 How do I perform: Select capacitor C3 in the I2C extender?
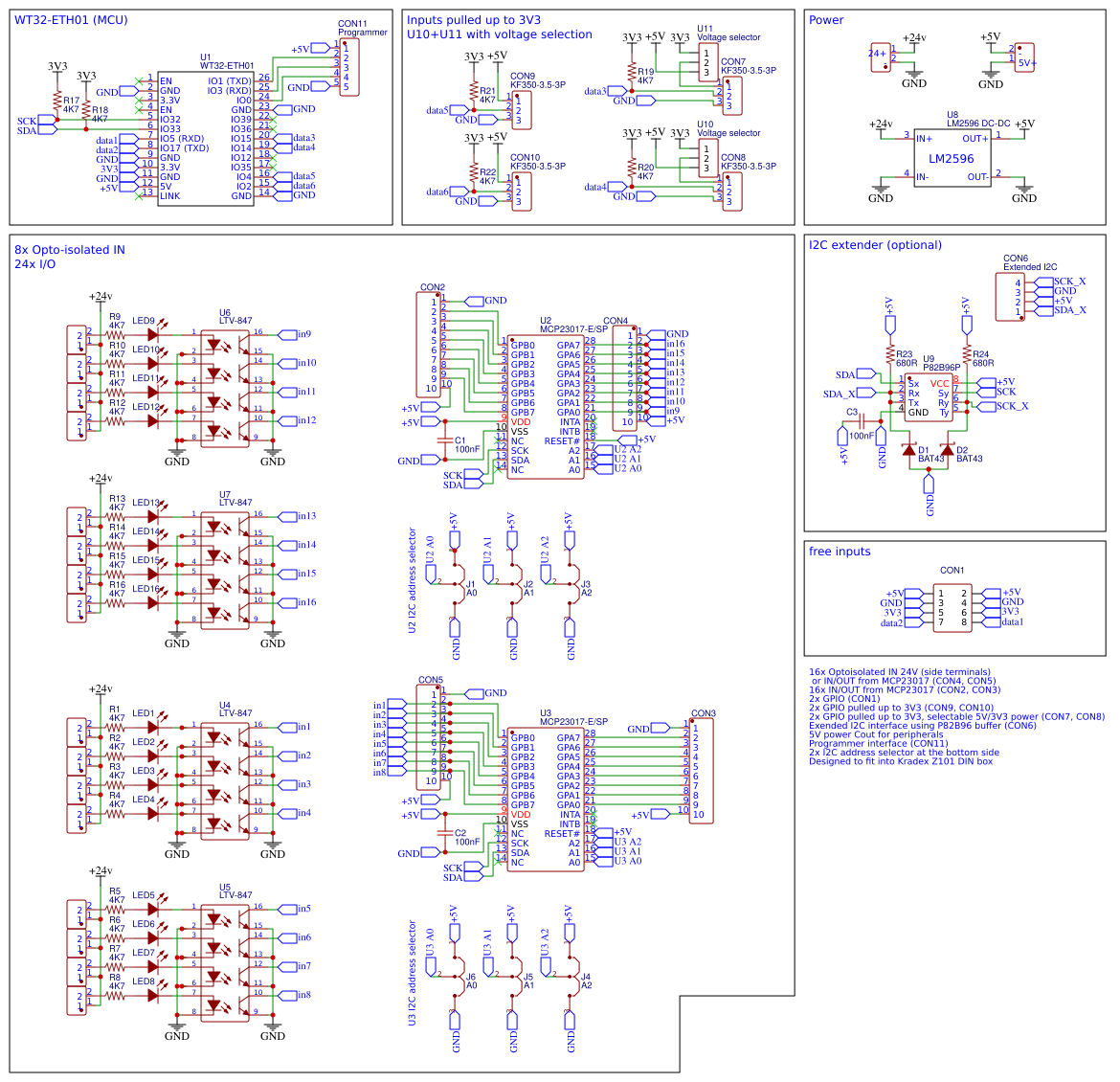click(860, 421)
